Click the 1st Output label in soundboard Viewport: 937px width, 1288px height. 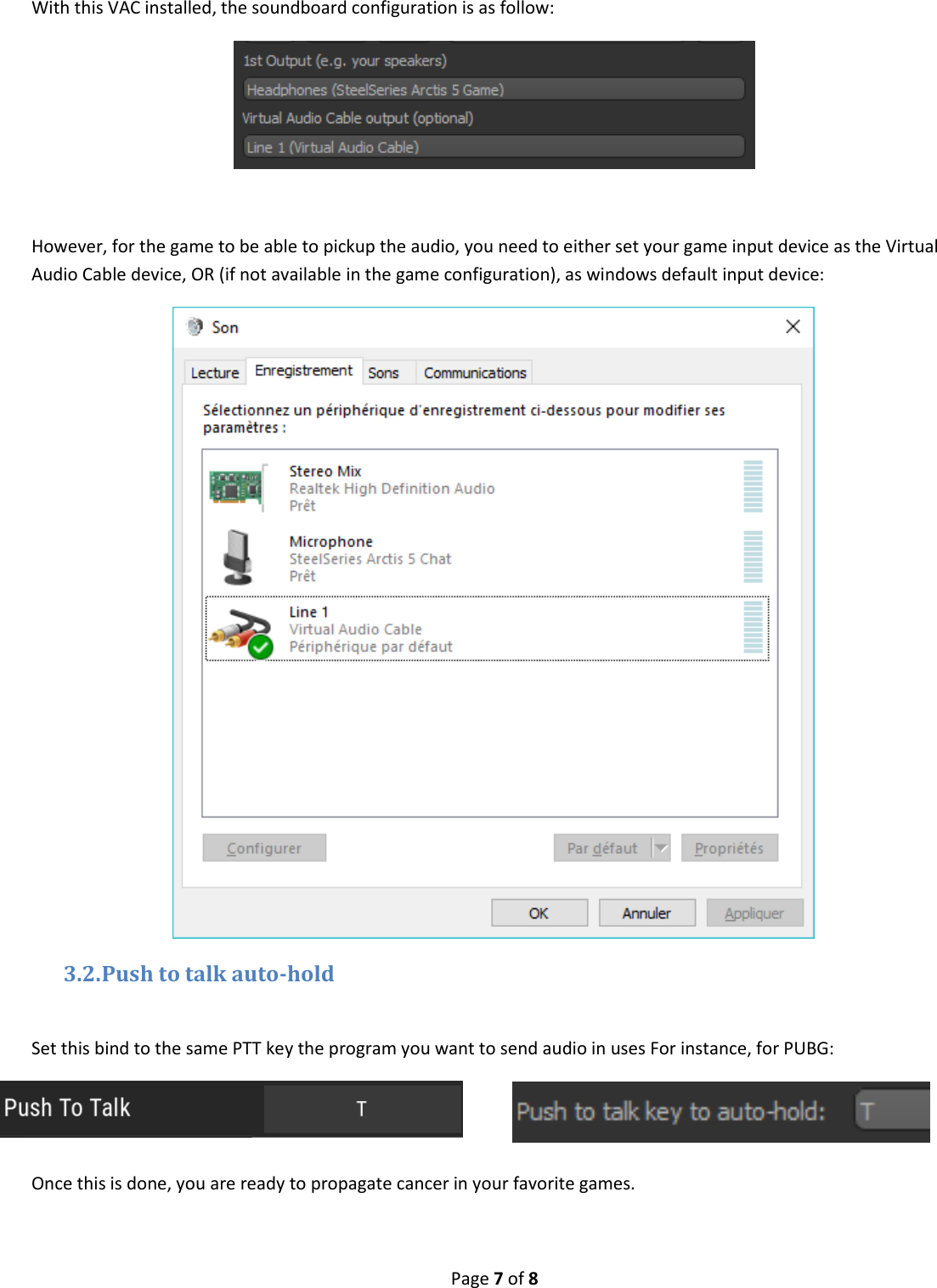tap(344, 60)
